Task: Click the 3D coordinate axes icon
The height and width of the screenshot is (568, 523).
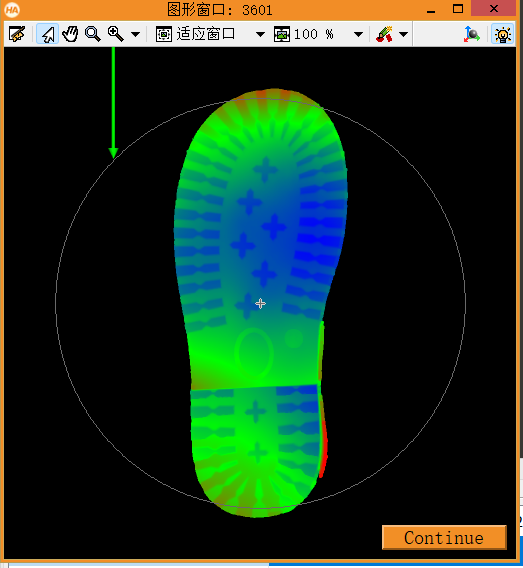Action: 472,34
